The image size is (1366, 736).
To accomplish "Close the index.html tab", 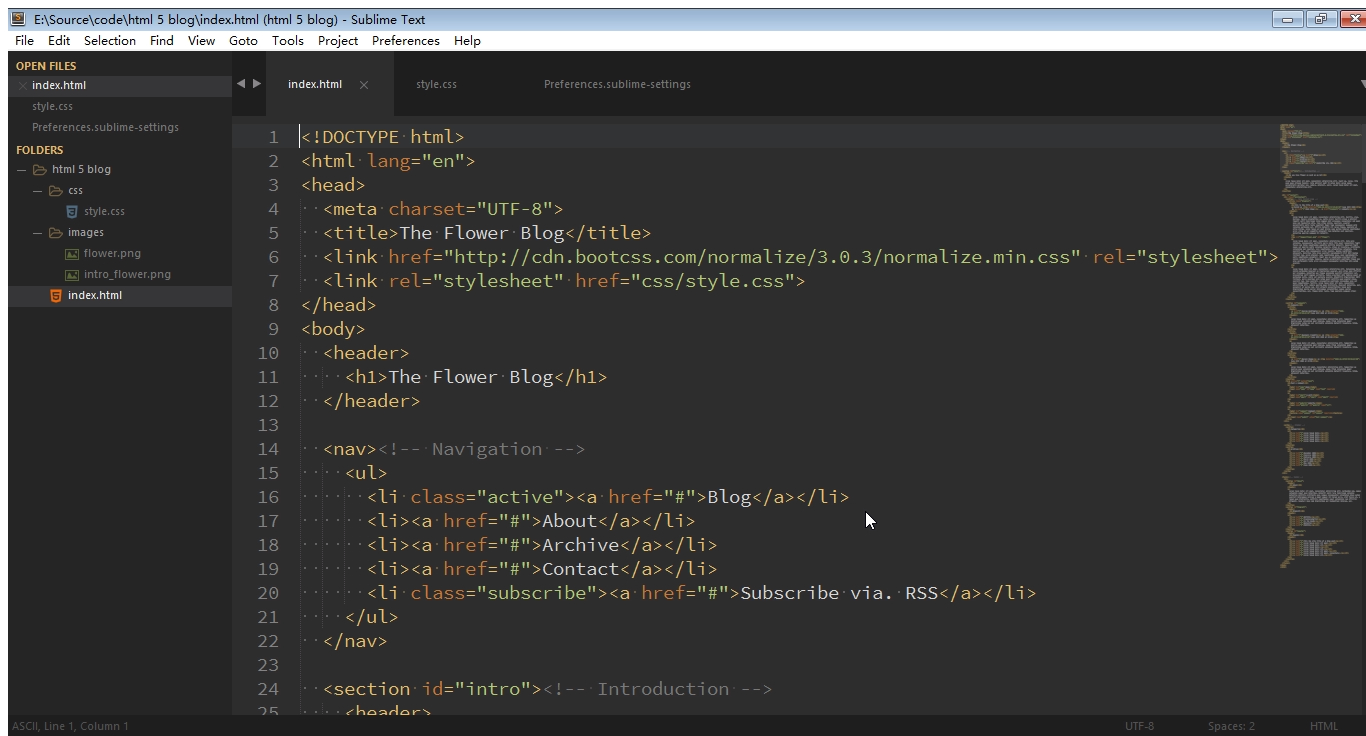I will [x=364, y=85].
